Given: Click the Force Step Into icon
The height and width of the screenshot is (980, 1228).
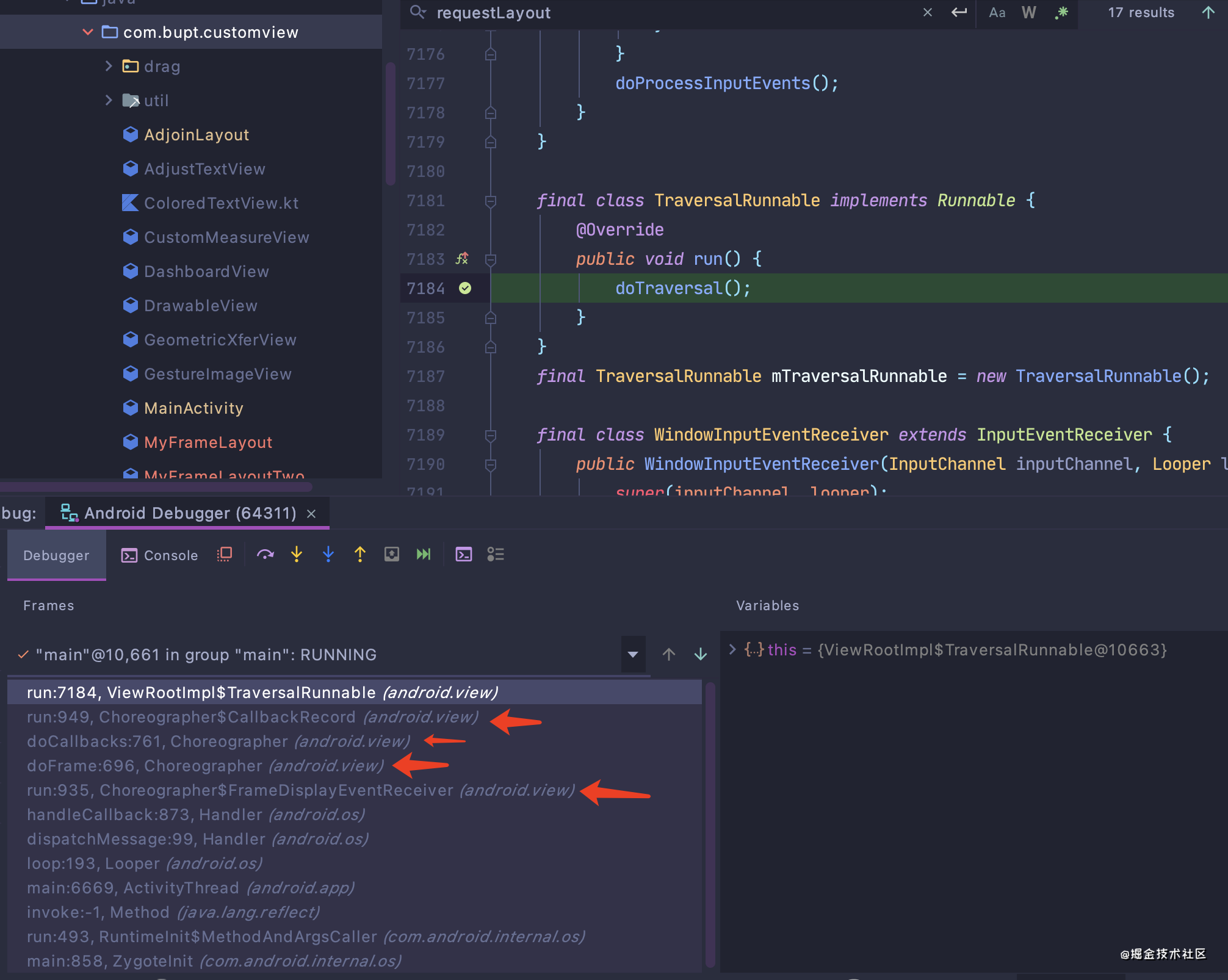Looking at the screenshot, I should coord(328,554).
